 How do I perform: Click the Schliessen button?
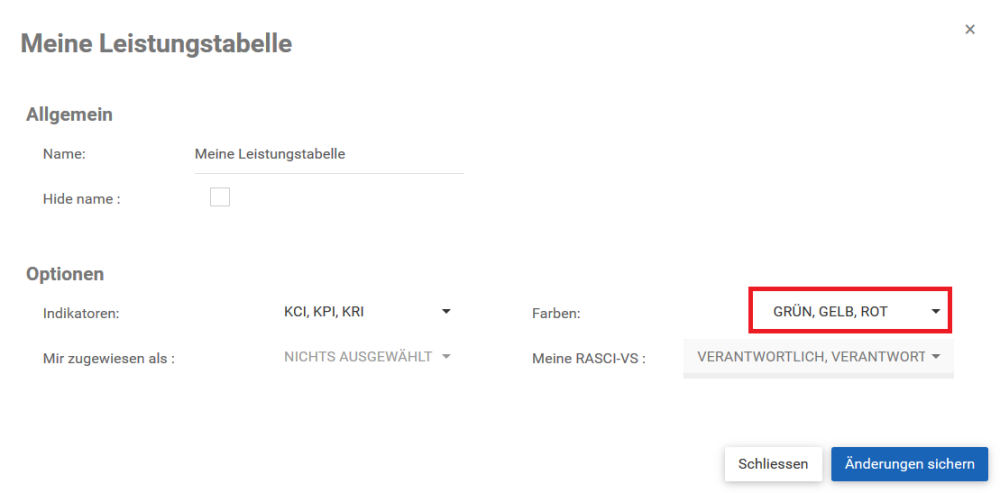(x=773, y=464)
